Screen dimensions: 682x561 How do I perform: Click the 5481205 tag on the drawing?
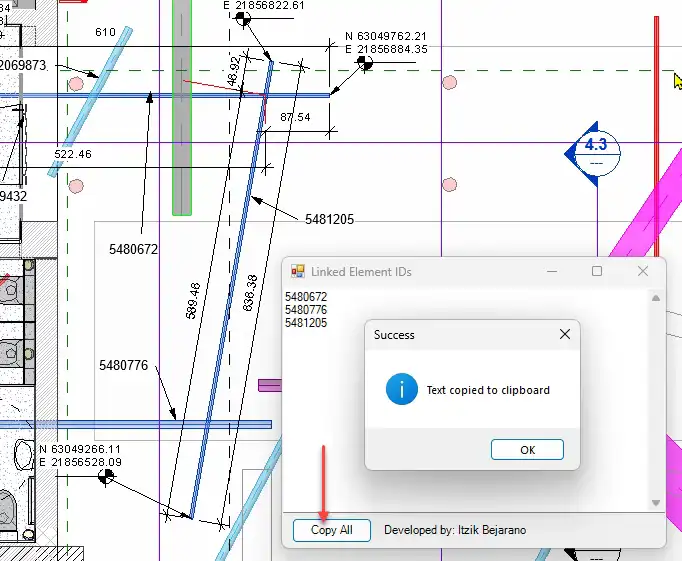[x=329, y=219]
